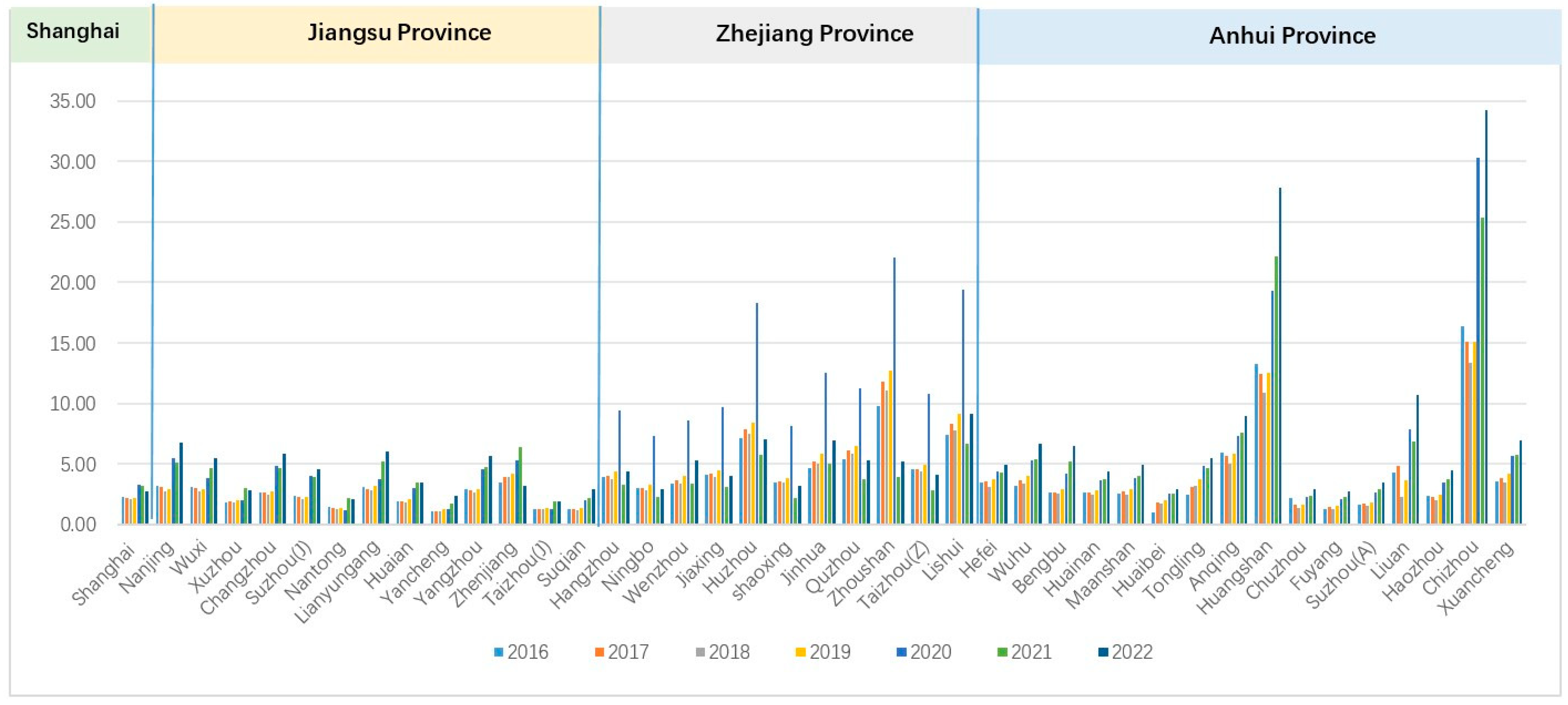This screenshot has width=1568, height=705.
Task: Select the Shanghai region header
Action: 73,32
